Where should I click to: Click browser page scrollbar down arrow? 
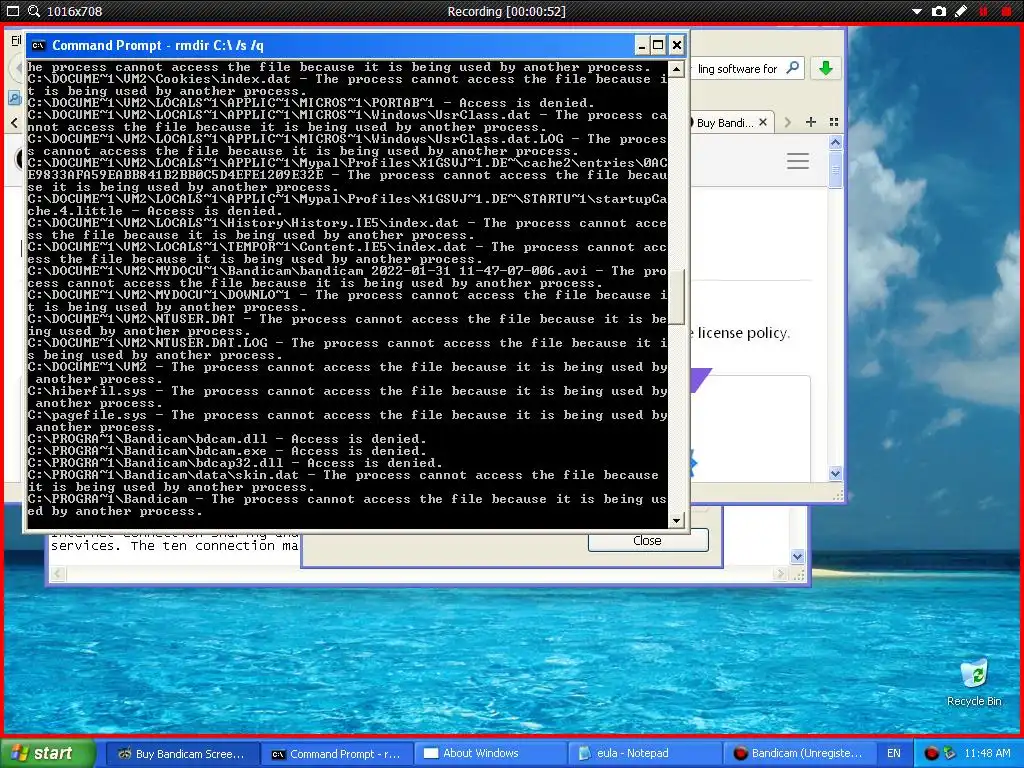click(x=835, y=473)
